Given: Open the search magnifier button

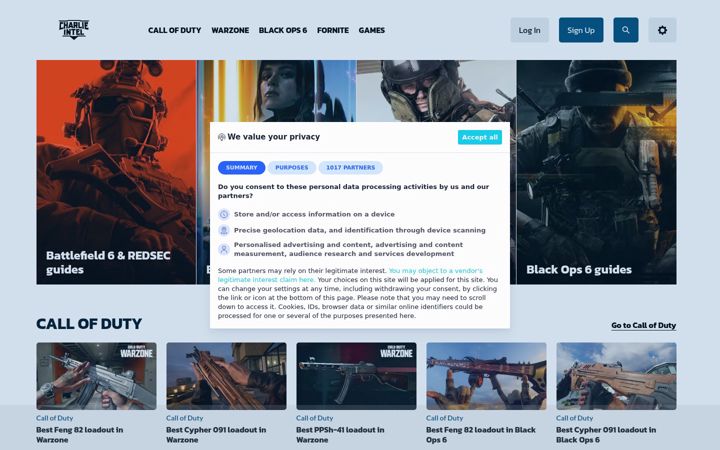Looking at the screenshot, I should click(625, 30).
